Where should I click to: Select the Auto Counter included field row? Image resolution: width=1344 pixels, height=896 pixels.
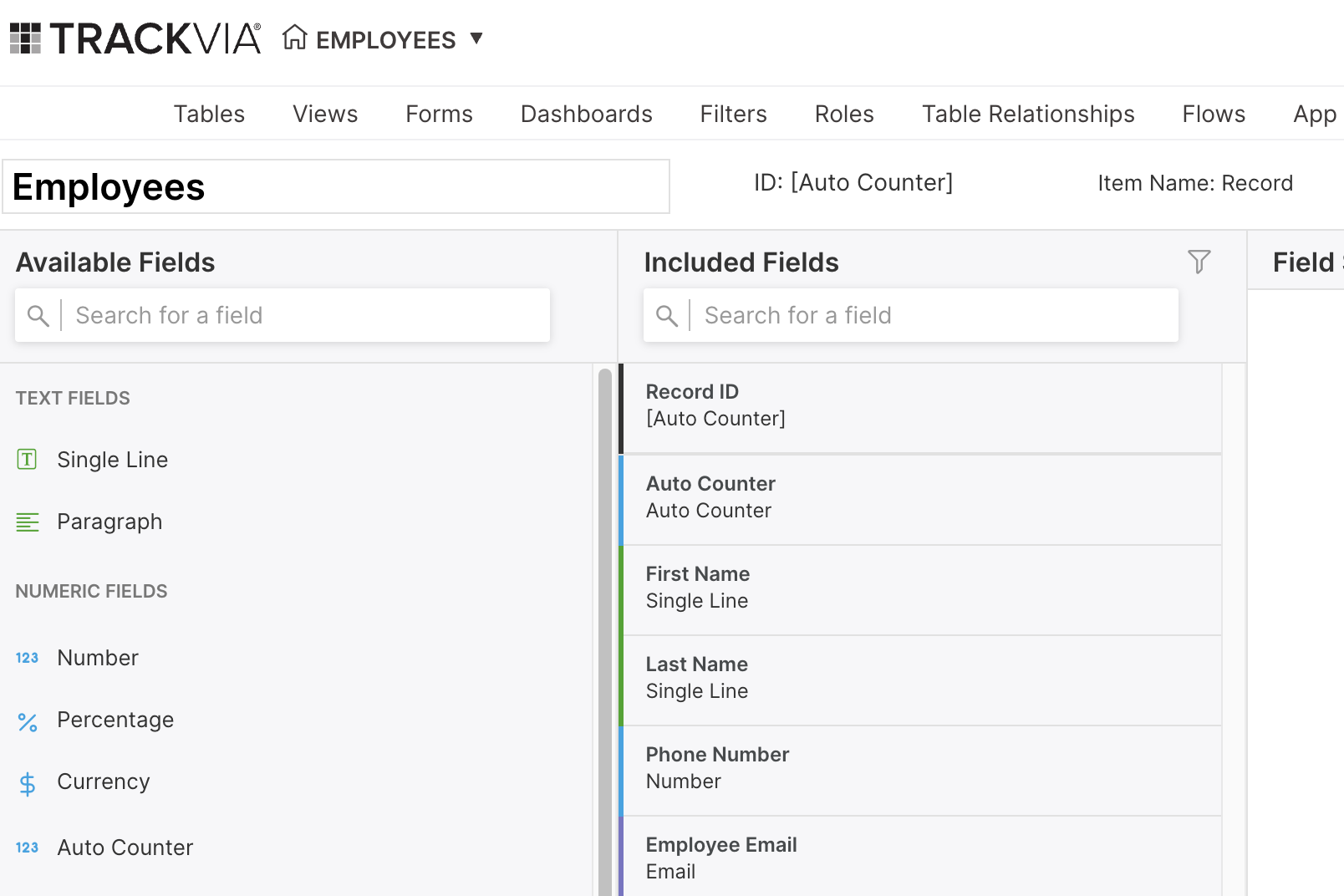click(x=920, y=500)
